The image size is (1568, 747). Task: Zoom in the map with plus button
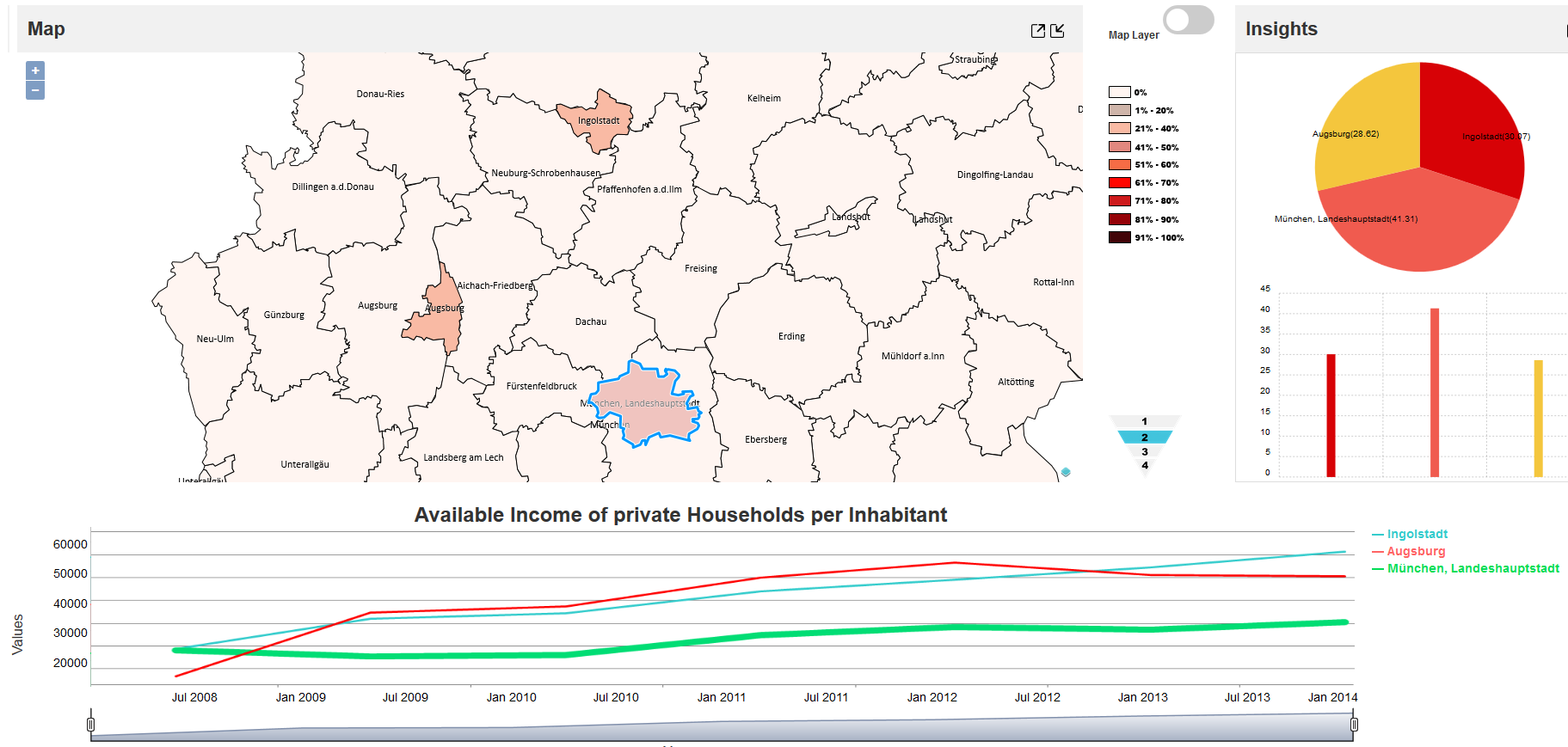click(x=35, y=70)
